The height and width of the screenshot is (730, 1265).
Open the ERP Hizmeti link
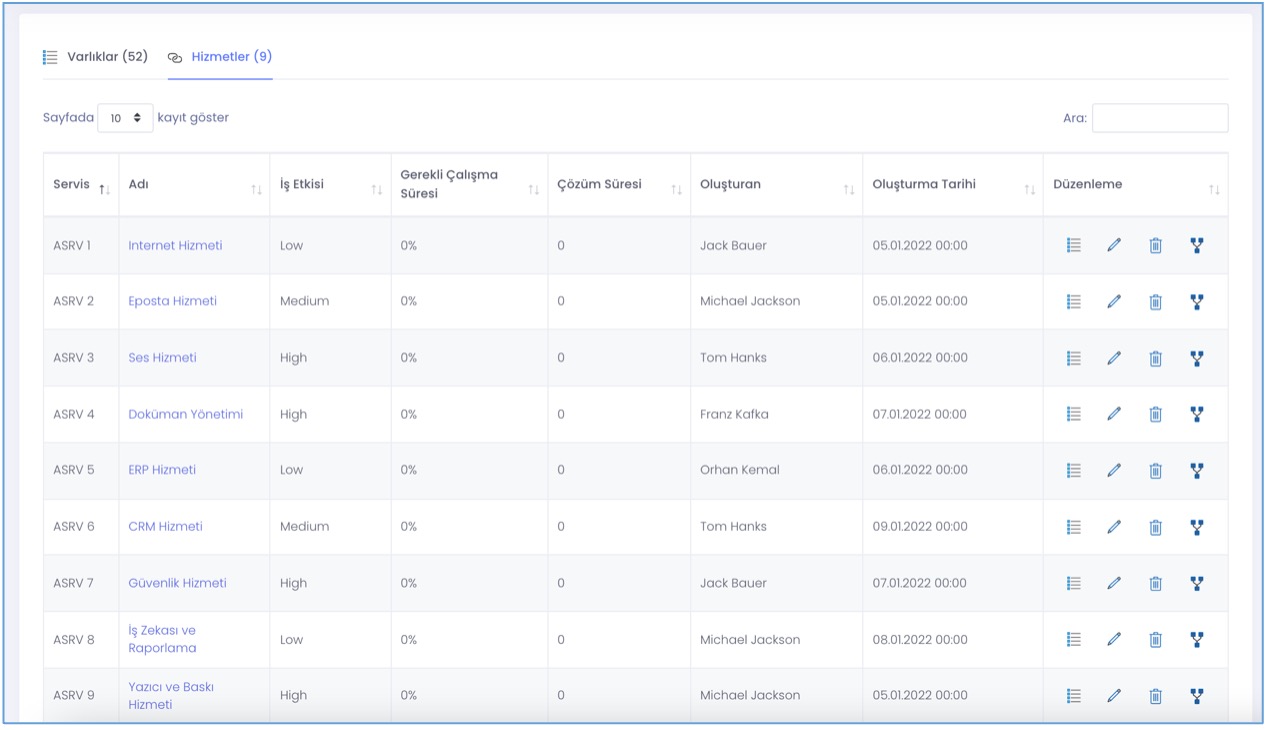[x=162, y=470]
